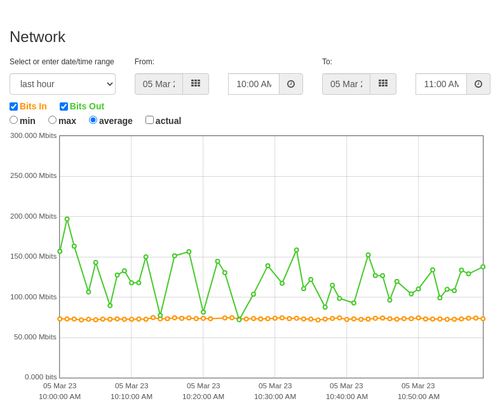The height and width of the screenshot is (403, 500).
Task: Click the '300.000 Mbits' axis label
Action: click(x=33, y=136)
